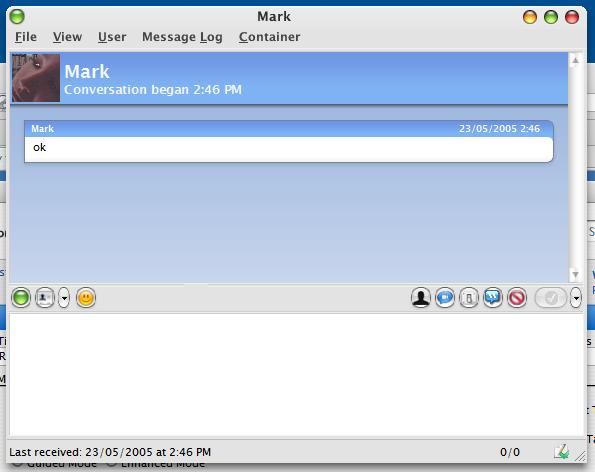Image resolution: width=595 pixels, height=472 pixels.
Task: Open the Message Log menu
Action: pos(182,37)
